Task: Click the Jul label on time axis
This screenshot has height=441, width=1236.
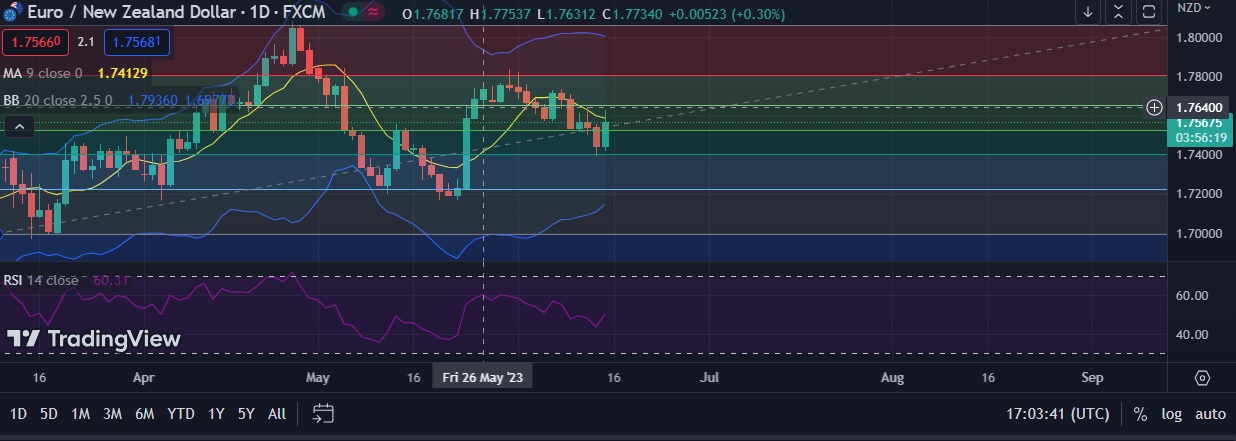Action: point(710,378)
